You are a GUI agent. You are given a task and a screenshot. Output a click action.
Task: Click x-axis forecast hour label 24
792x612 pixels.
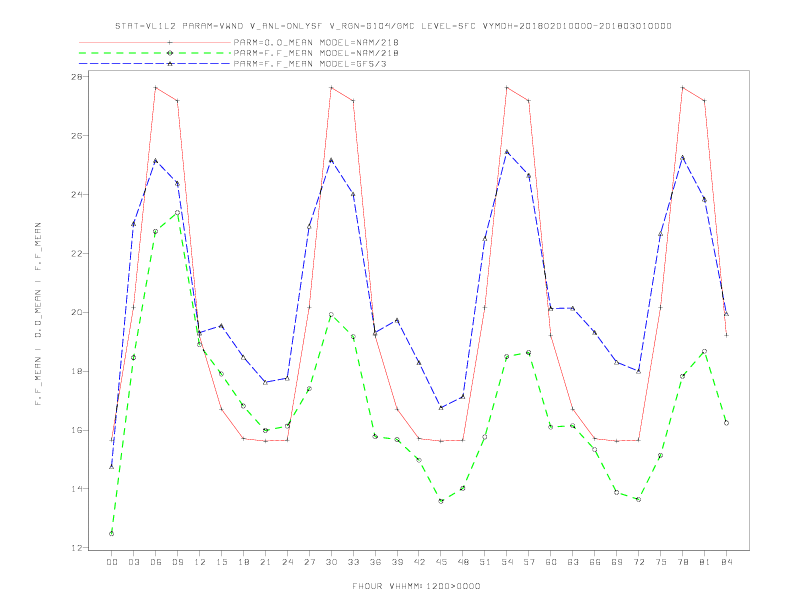click(x=287, y=562)
